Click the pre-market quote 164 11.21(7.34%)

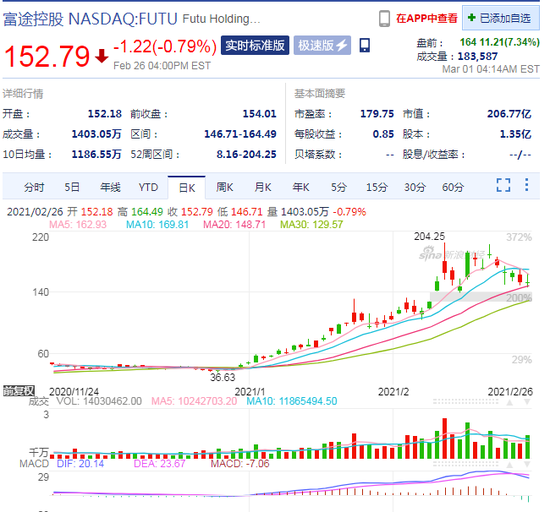(x=499, y=42)
